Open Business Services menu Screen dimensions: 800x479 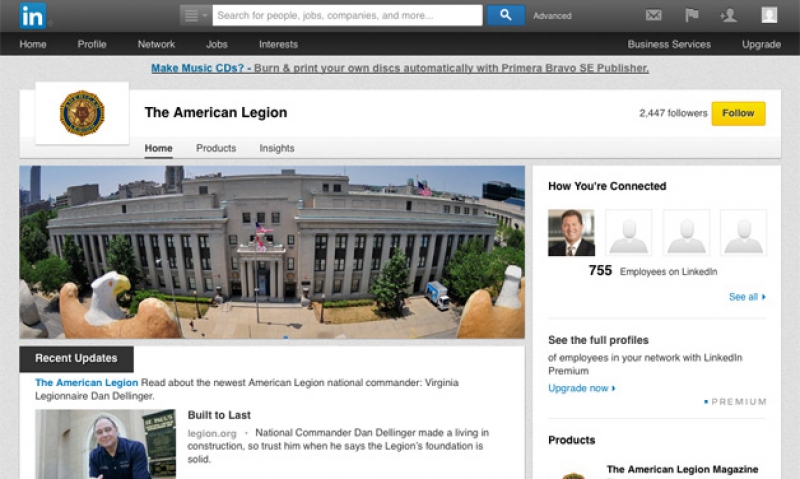pyautogui.click(x=669, y=44)
